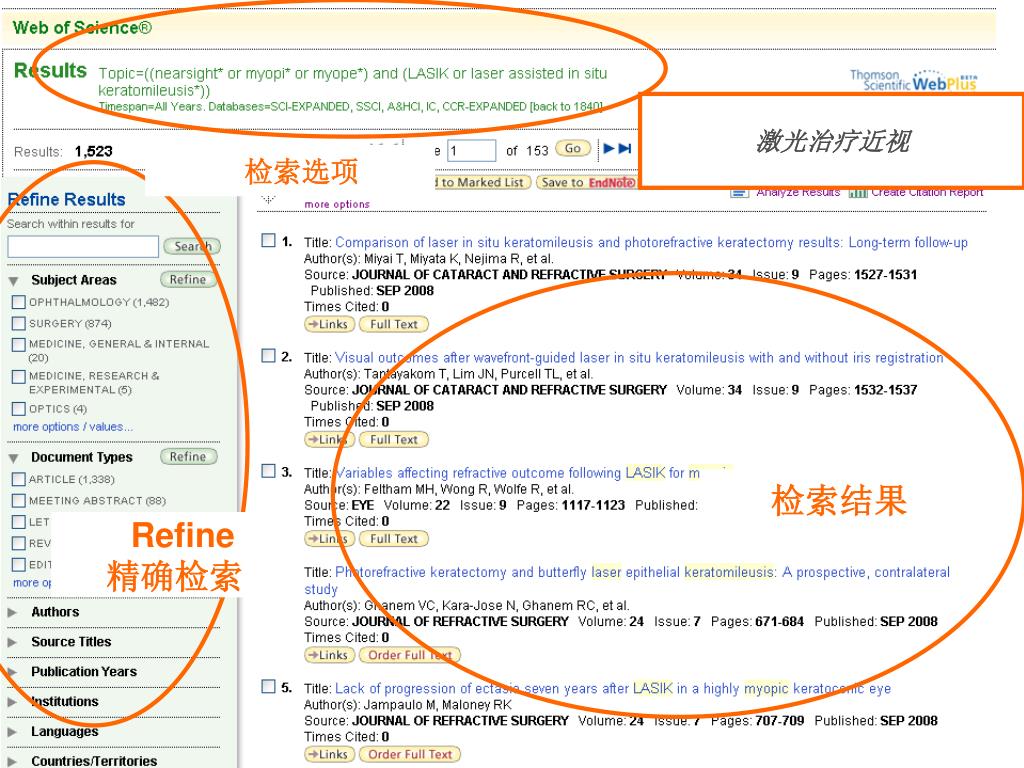
Task: Focus the page number input field
Action: pyautogui.click(x=472, y=151)
